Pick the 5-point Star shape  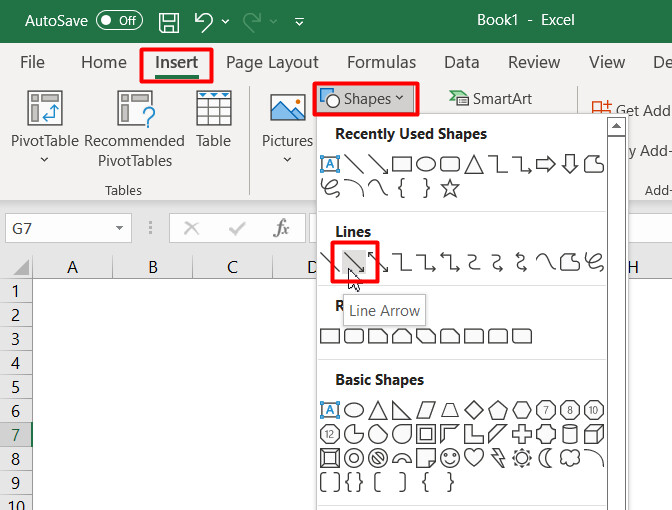point(450,189)
